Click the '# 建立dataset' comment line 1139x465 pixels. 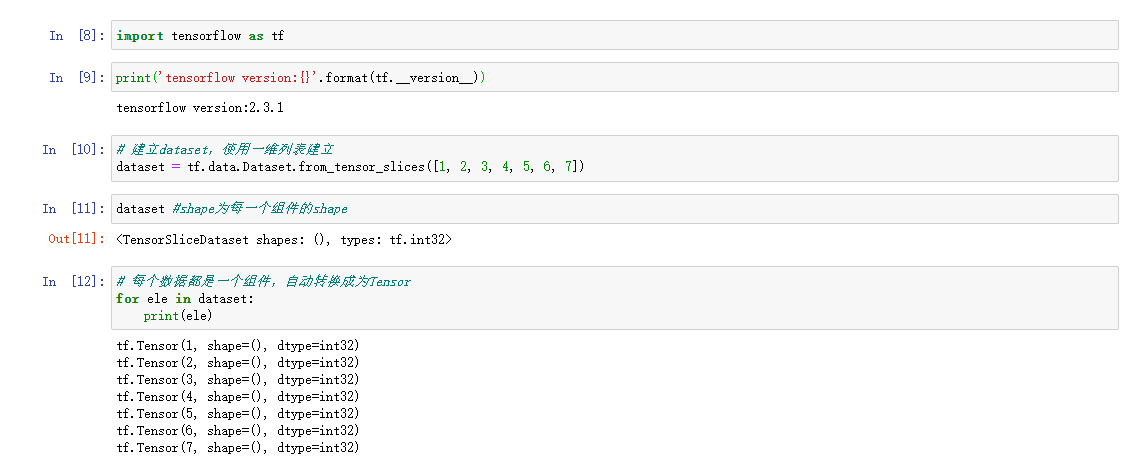225,150
